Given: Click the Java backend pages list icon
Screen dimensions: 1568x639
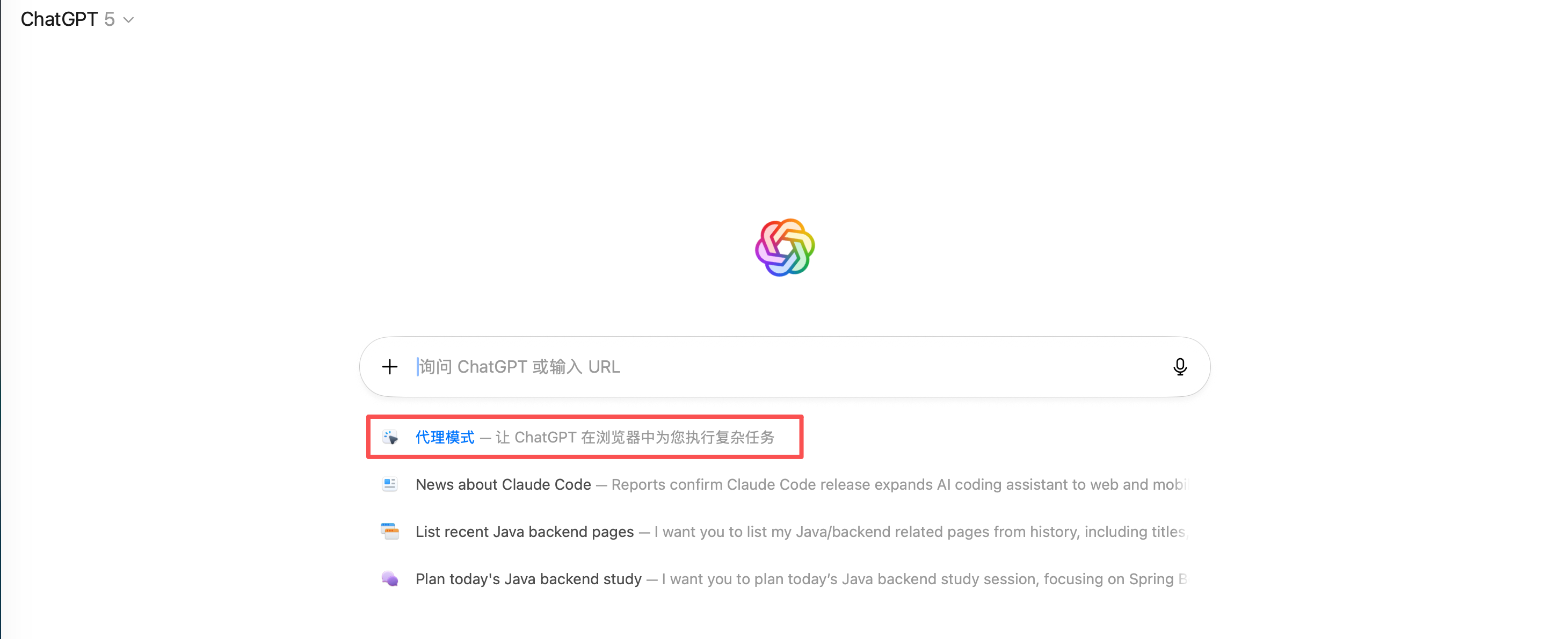Looking at the screenshot, I should coord(390,531).
